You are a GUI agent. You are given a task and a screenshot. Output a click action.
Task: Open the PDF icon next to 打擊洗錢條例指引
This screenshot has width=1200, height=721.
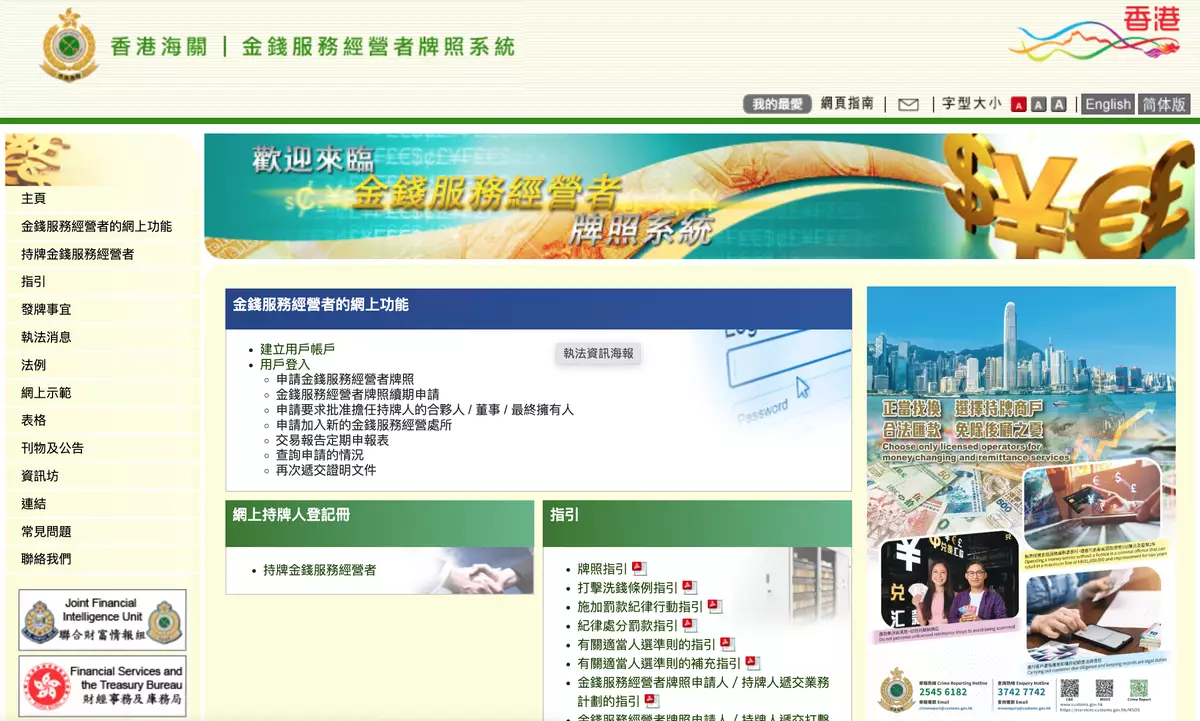click(689, 588)
